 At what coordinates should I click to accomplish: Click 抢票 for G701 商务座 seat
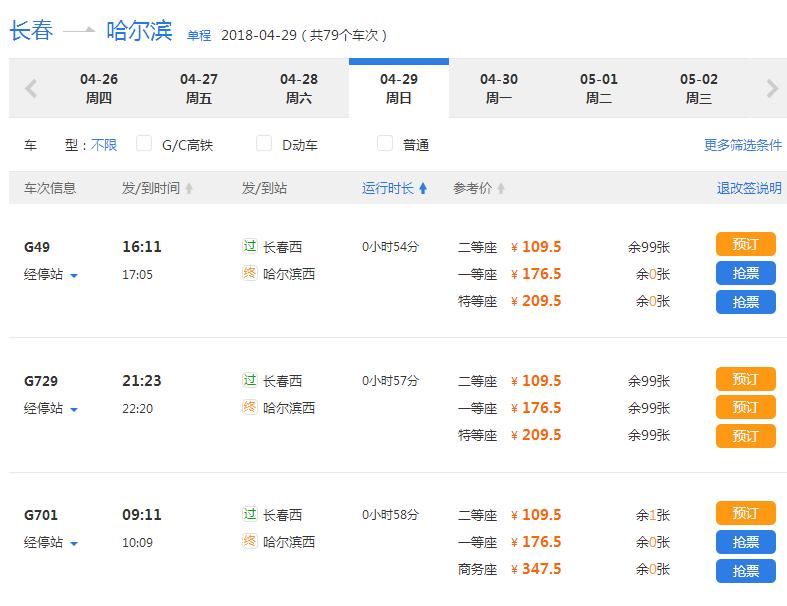(745, 571)
